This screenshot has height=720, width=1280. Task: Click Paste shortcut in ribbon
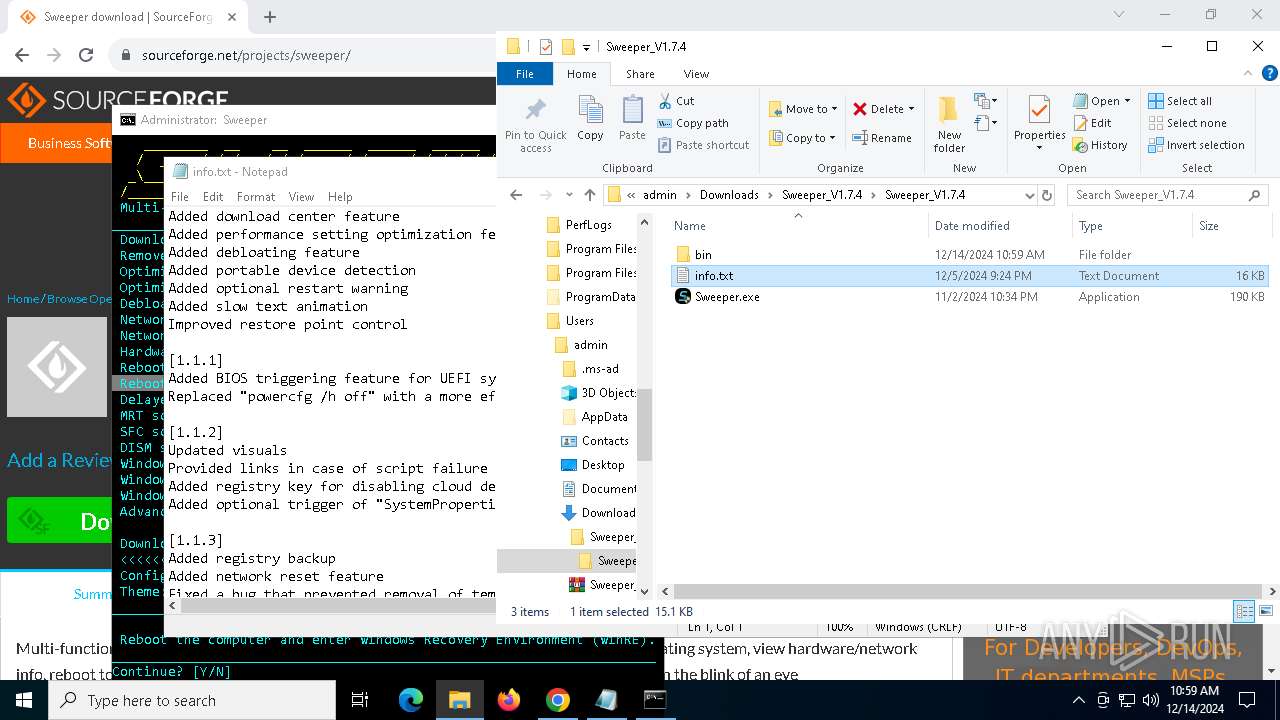[x=703, y=145]
